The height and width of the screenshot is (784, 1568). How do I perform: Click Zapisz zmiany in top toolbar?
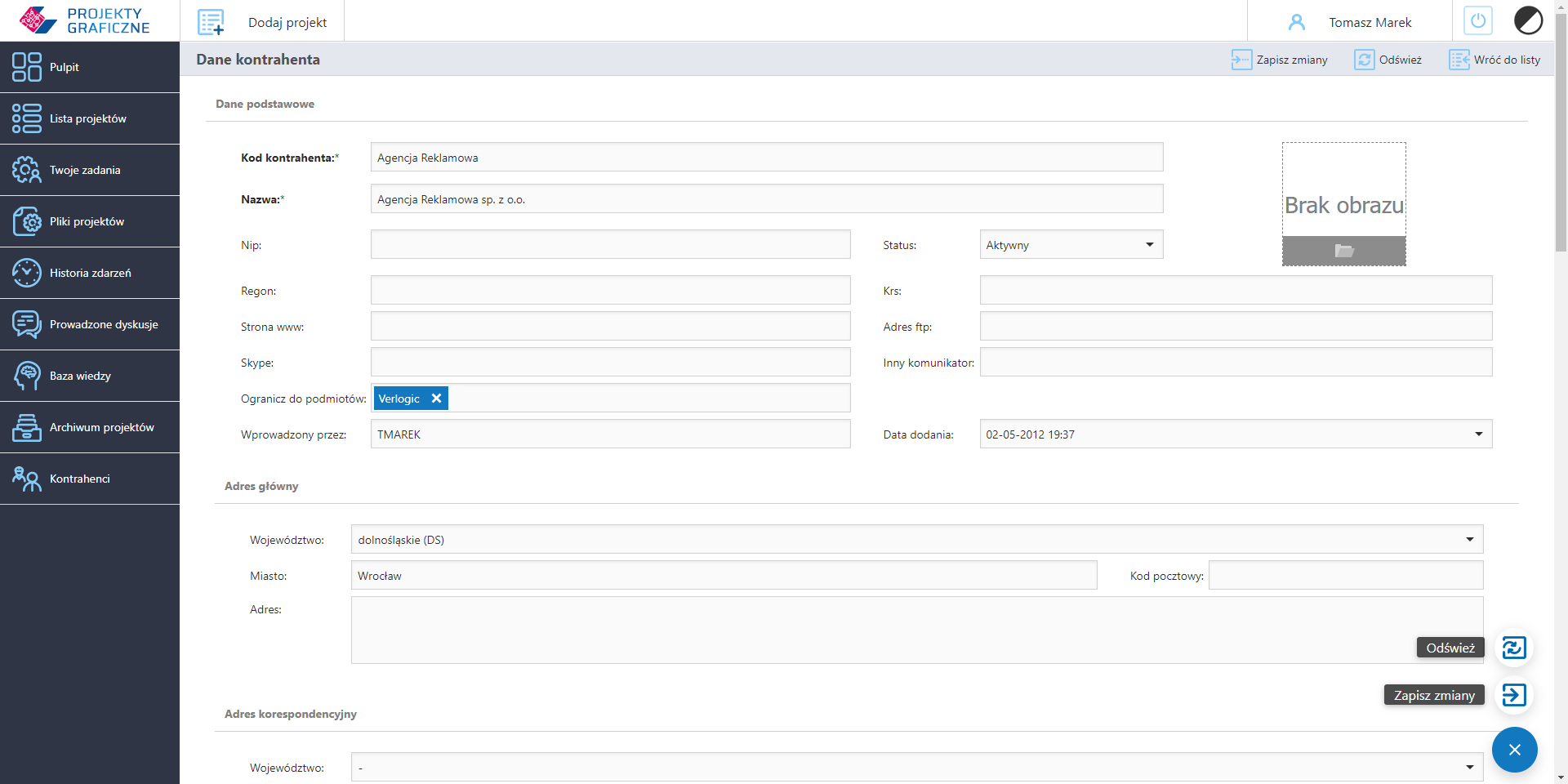click(1280, 60)
